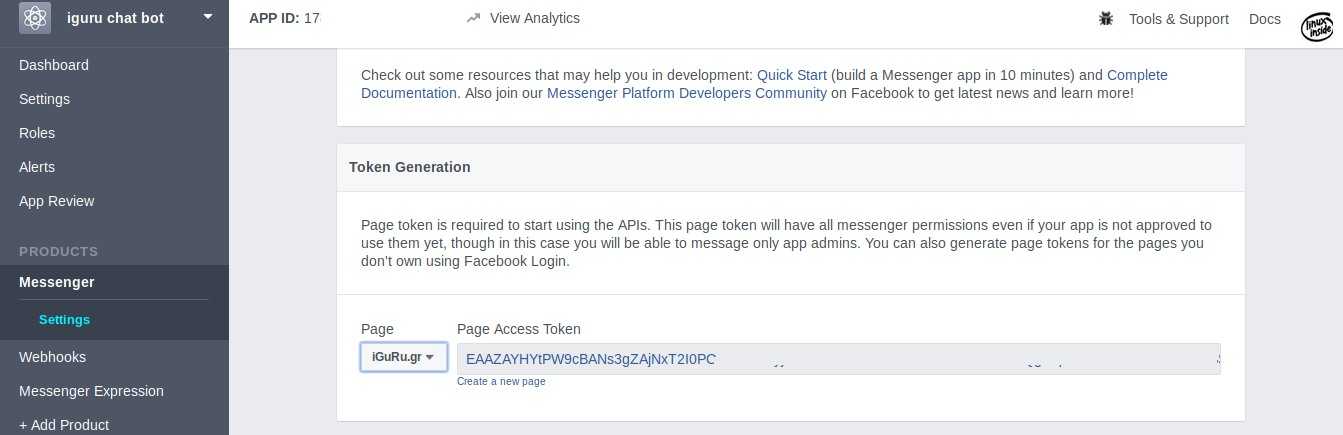Open Roles in the sidebar
Image resolution: width=1343 pixels, height=435 pixels.
[37, 133]
